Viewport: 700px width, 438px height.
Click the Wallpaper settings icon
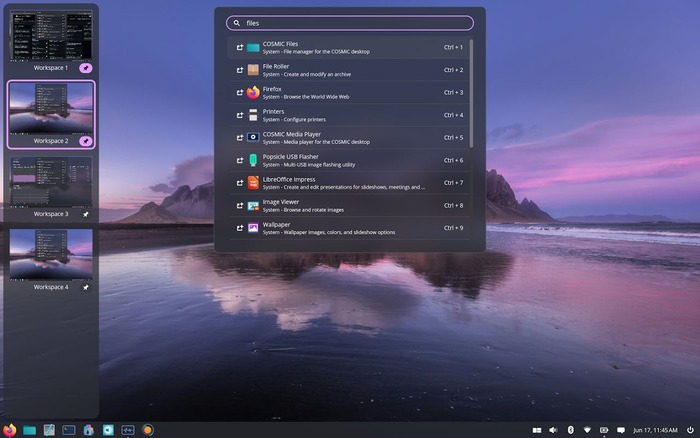pyautogui.click(x=253, y=228)
